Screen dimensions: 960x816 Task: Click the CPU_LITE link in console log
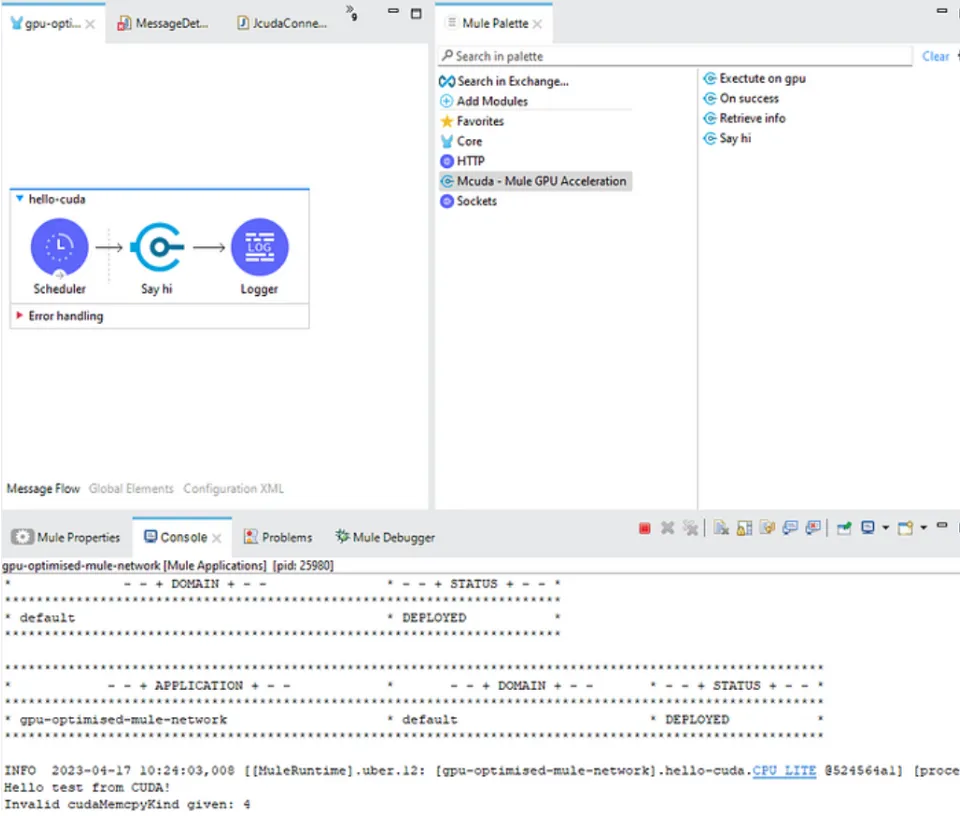[784, 770]
